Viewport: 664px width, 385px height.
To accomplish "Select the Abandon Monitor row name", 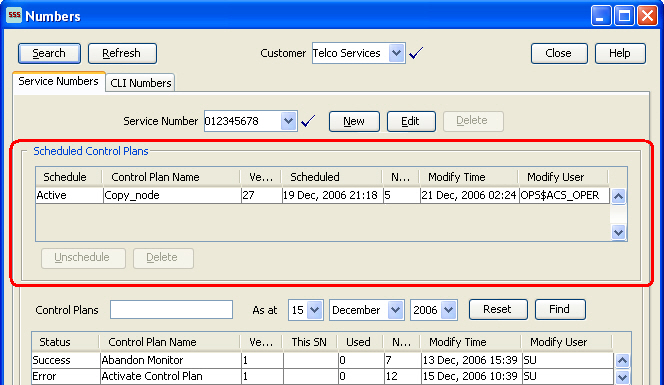I will [171, 360].
